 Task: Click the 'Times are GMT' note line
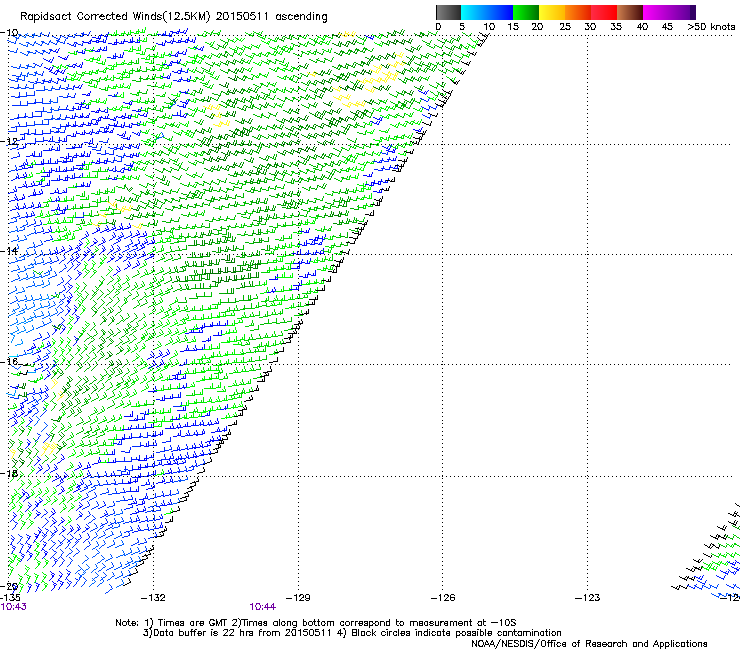point(316,623)
